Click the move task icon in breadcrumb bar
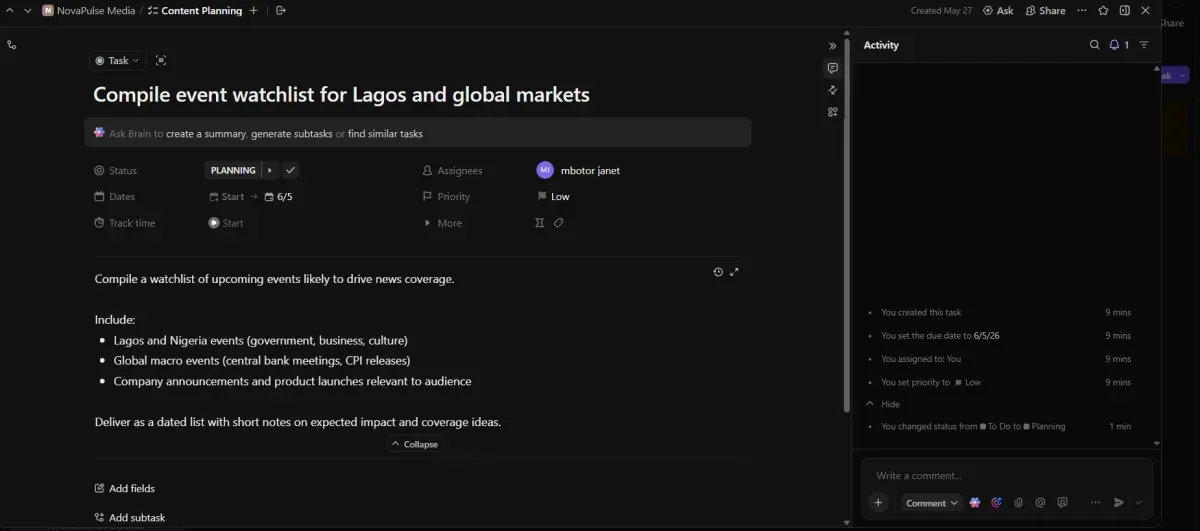The height and width of the screenshot is (531, 1200). tap(281, 10)
